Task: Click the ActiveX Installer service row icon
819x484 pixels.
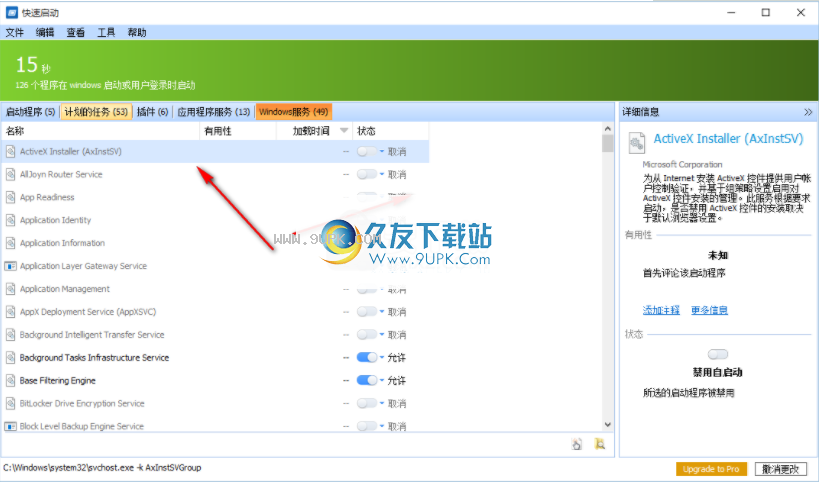Action: coord(10,151)
